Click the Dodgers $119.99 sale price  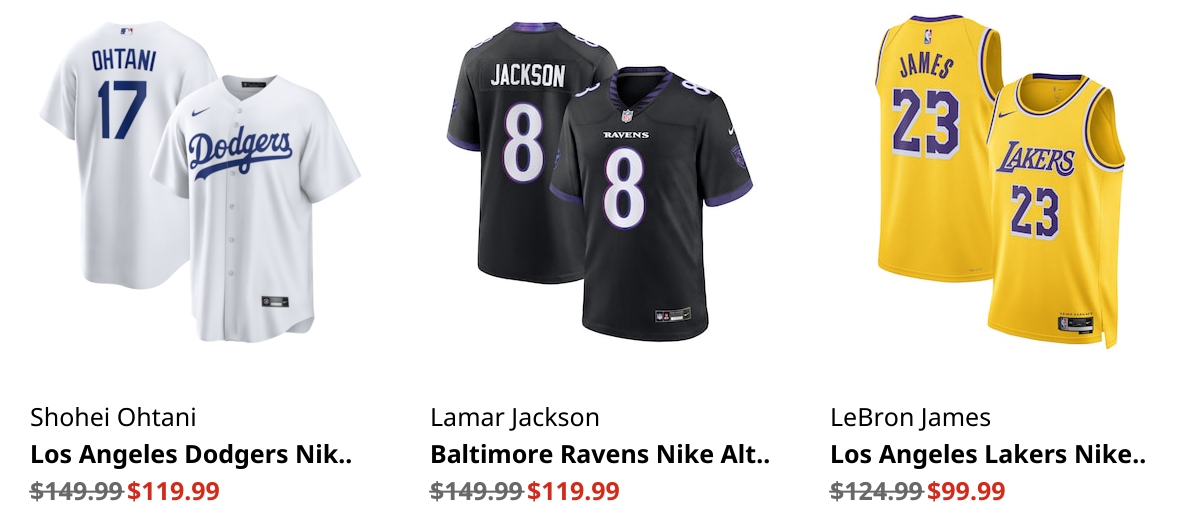click(x=173, y=491)
